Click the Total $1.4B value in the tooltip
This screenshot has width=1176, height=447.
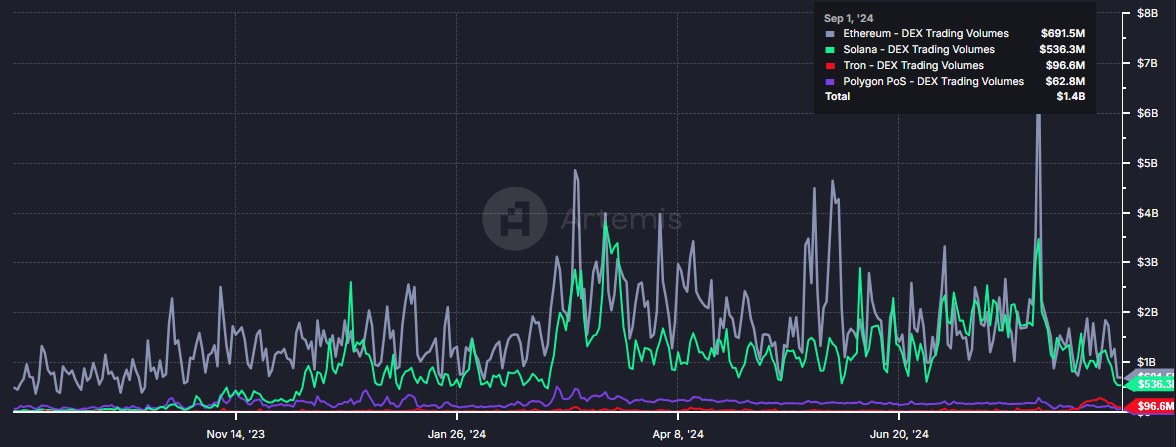tap(1070, 97)
